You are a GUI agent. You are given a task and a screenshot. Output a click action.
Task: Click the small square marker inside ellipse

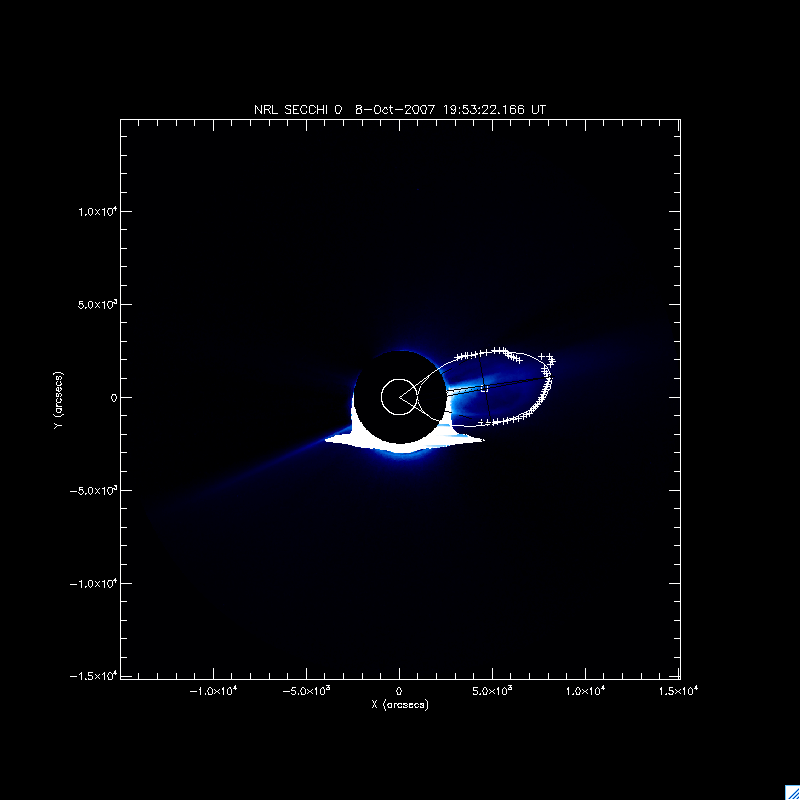coord(485,388)
